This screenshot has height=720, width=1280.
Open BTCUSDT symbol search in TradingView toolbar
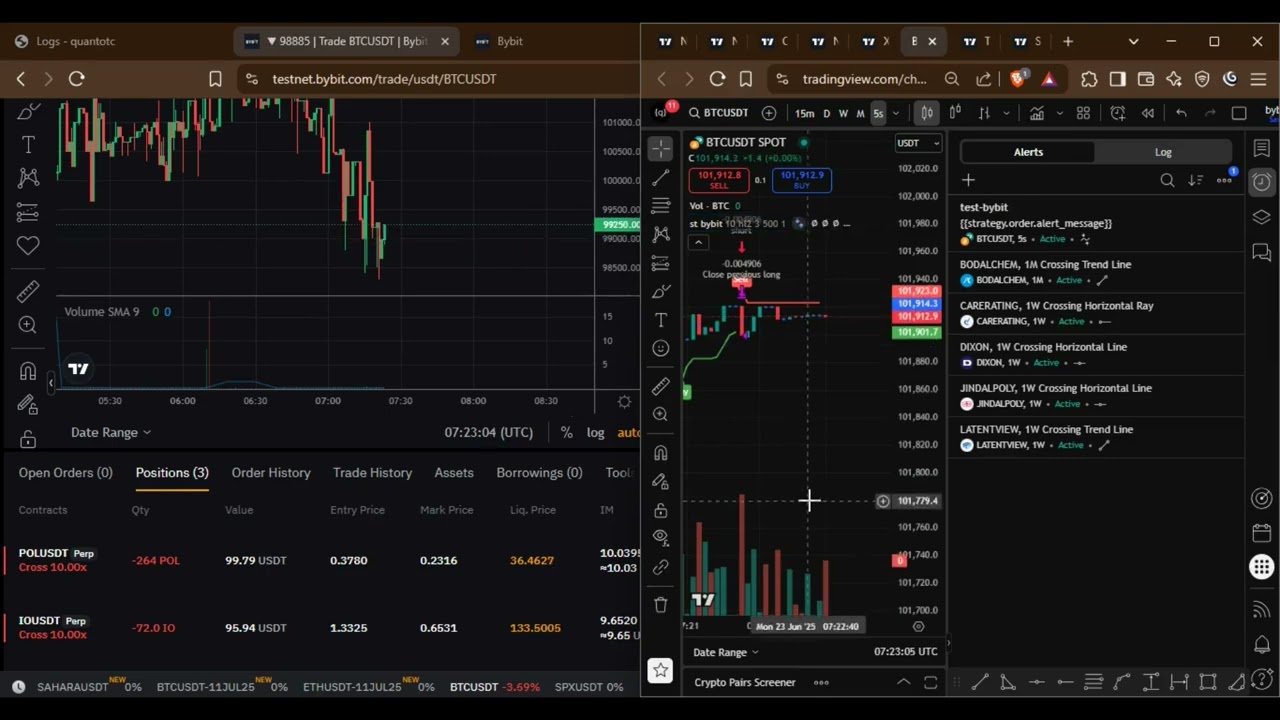pos(718,113)
